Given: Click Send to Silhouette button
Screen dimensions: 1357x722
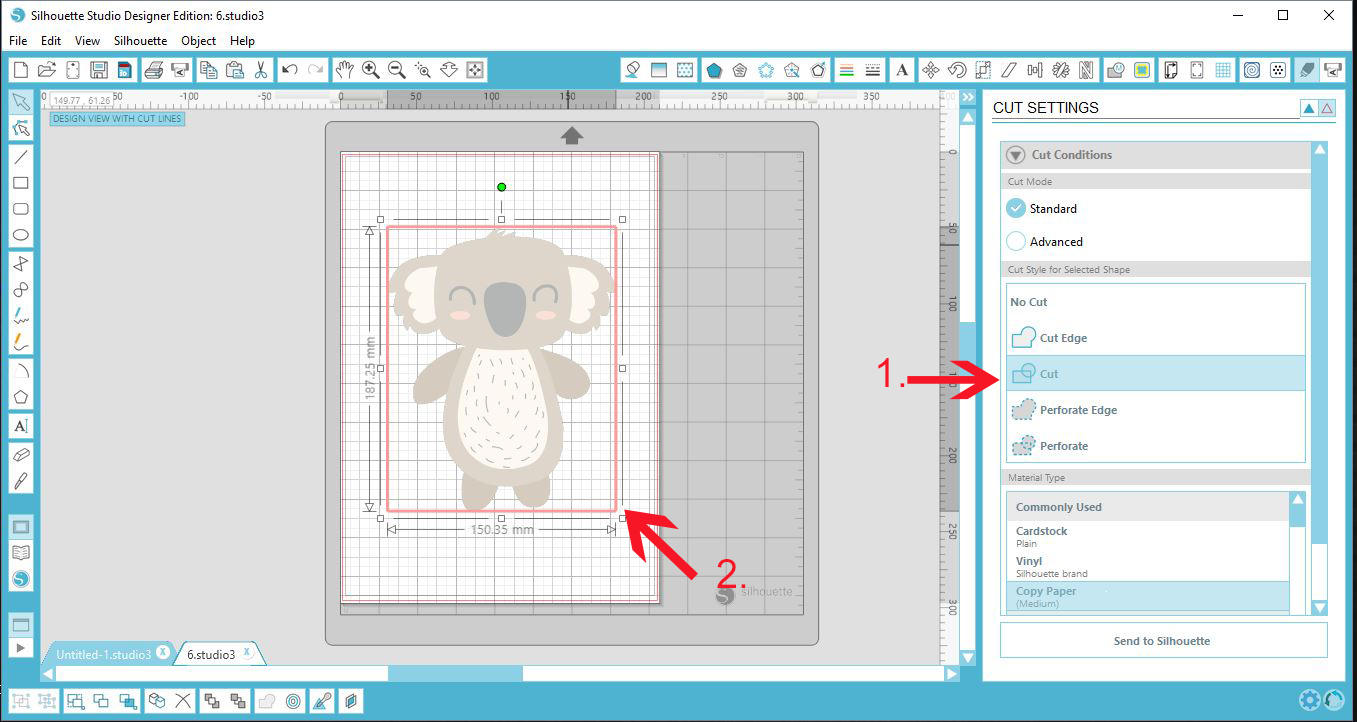Looking at the screenshot, I should point(1164,641).
